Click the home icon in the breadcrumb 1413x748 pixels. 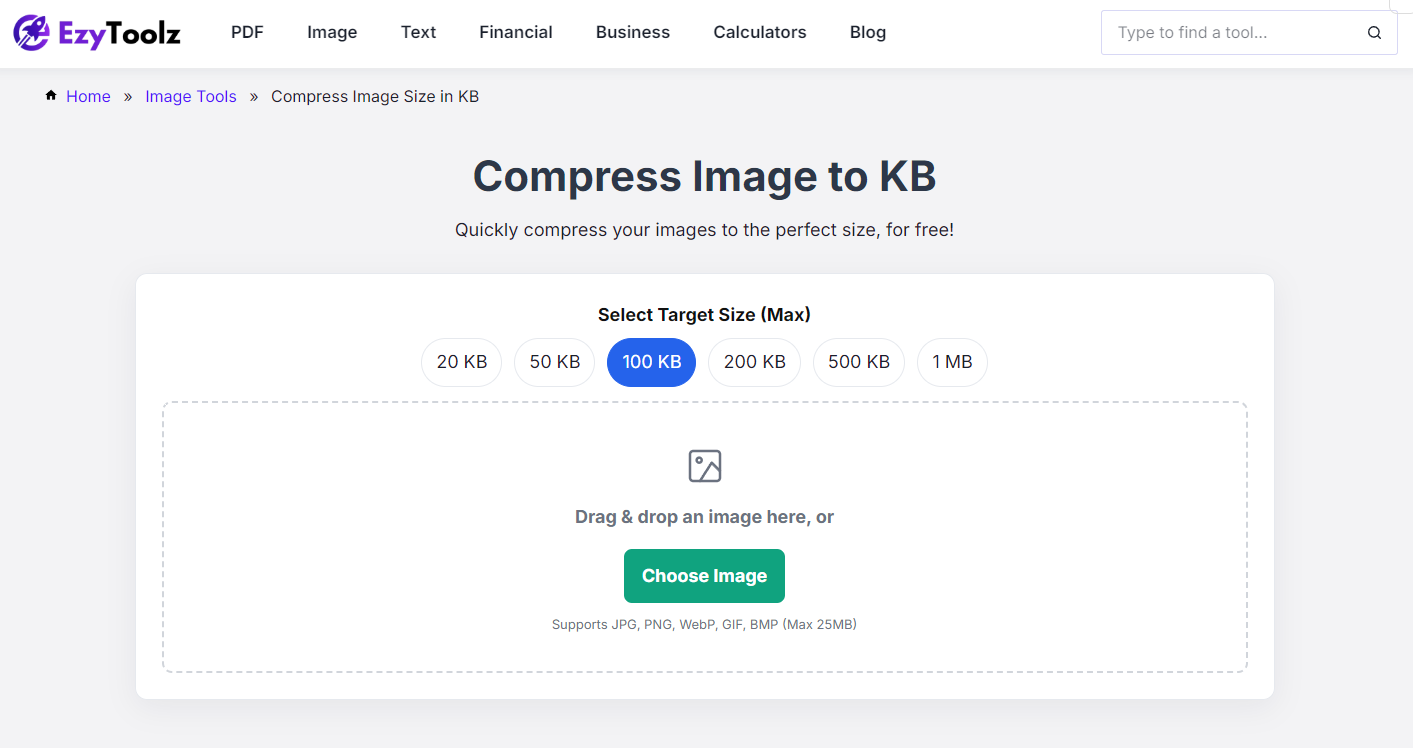(x=50, y=95)
